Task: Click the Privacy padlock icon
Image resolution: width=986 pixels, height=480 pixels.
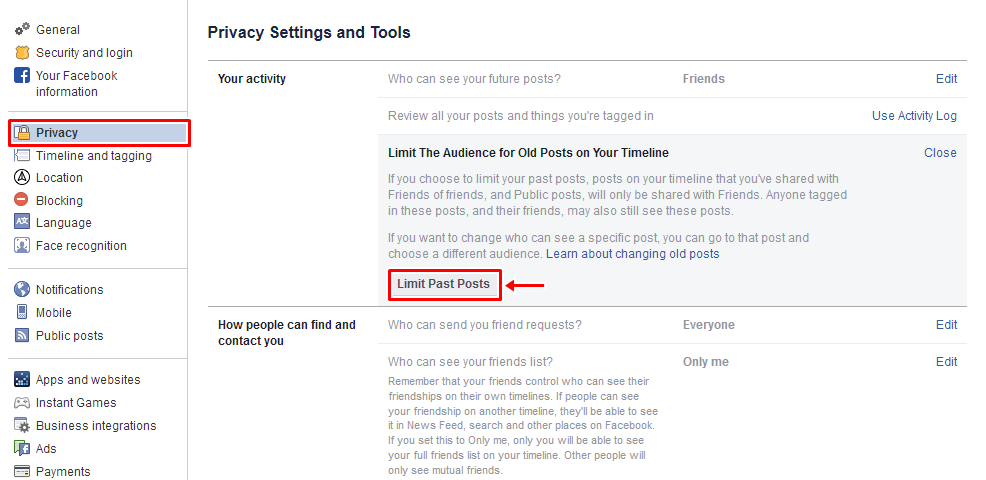Action: pyautogui.click(x=22, y=132)
